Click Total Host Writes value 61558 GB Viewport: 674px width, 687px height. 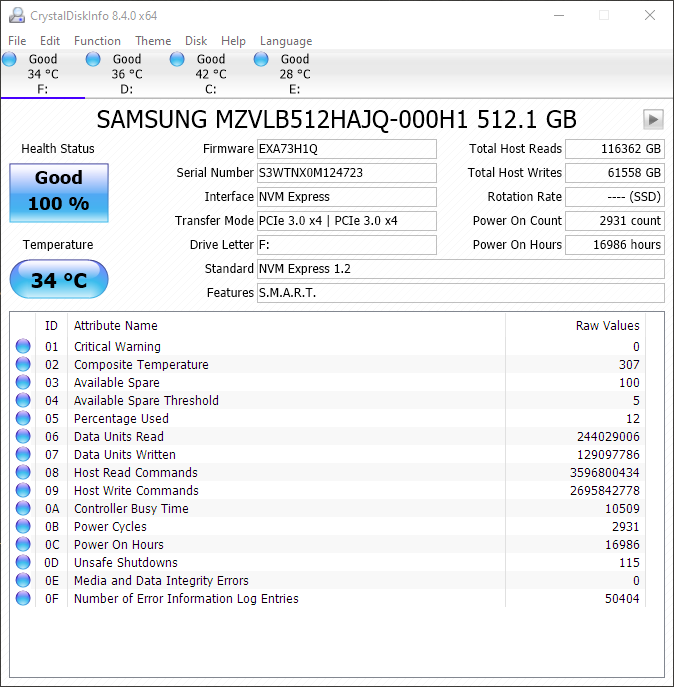(x=615, y=173)
